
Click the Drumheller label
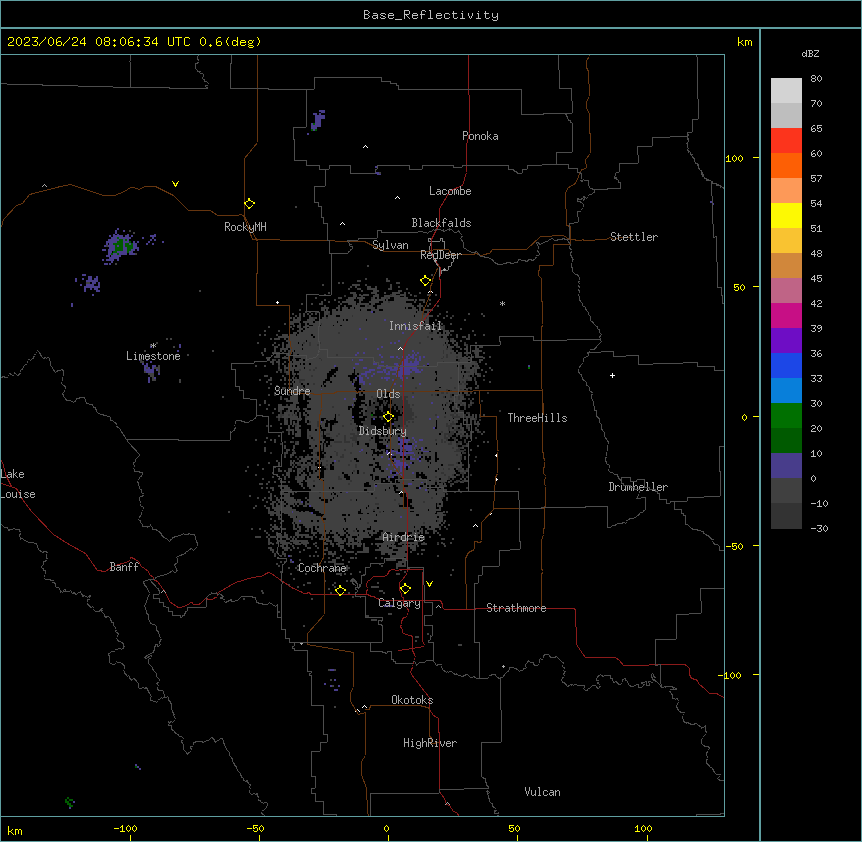tap(638, 487)
